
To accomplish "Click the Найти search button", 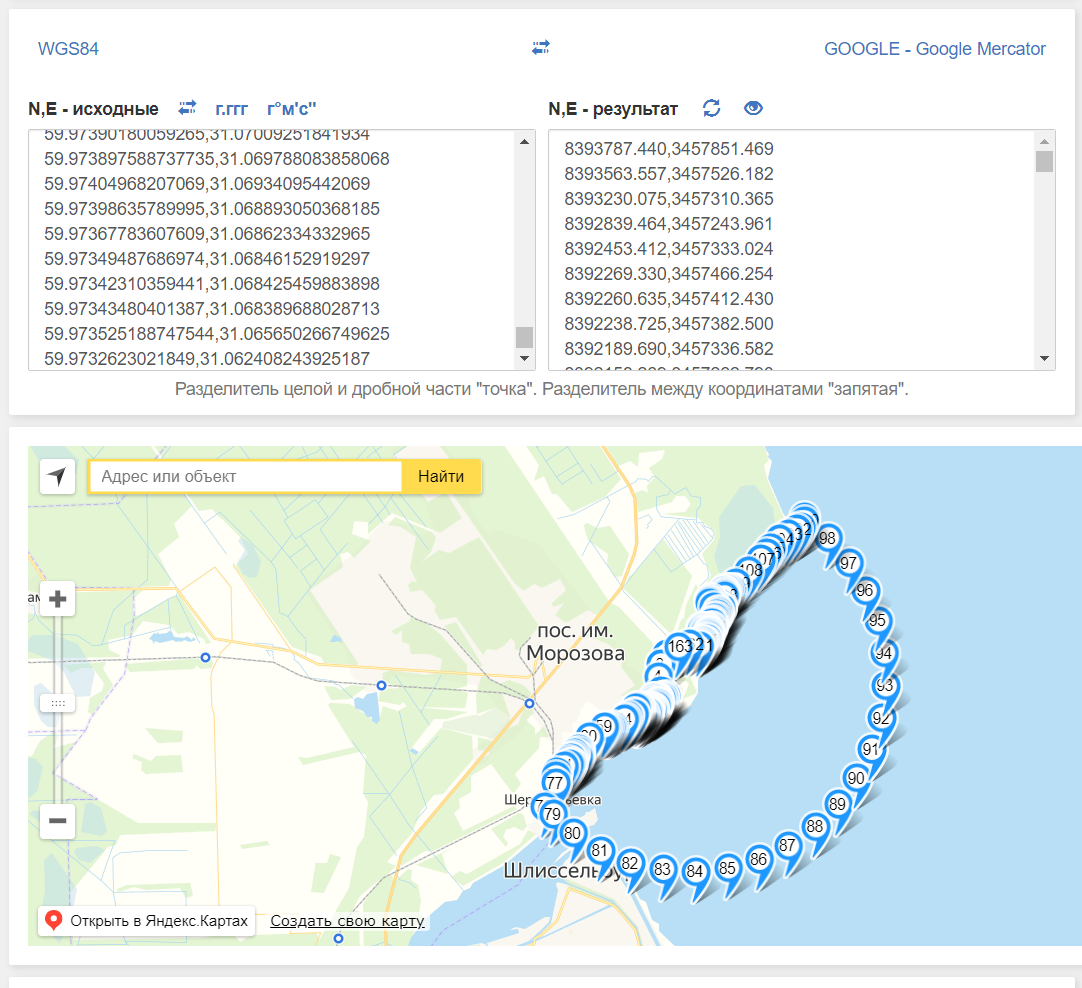I will coord(441,477).
